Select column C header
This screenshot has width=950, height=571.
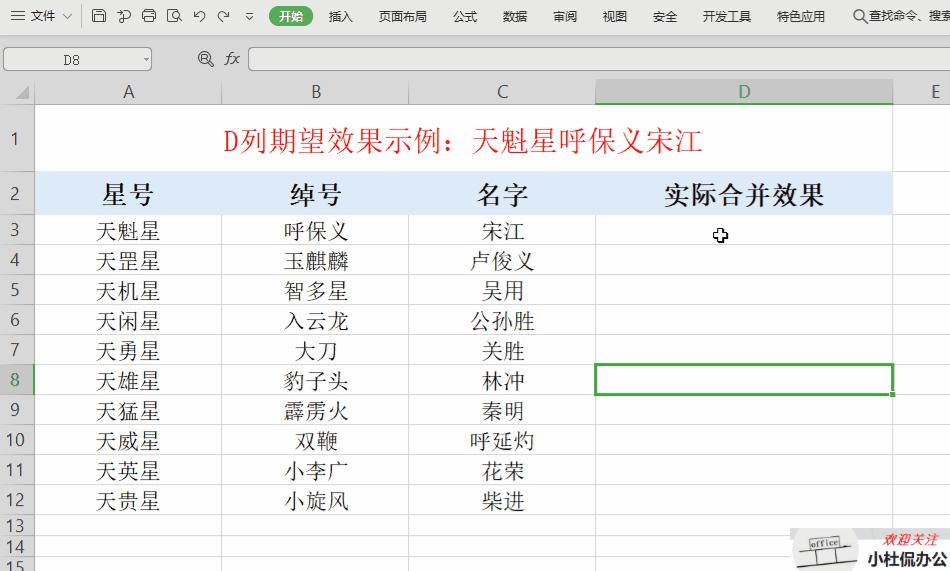[502, 92]
